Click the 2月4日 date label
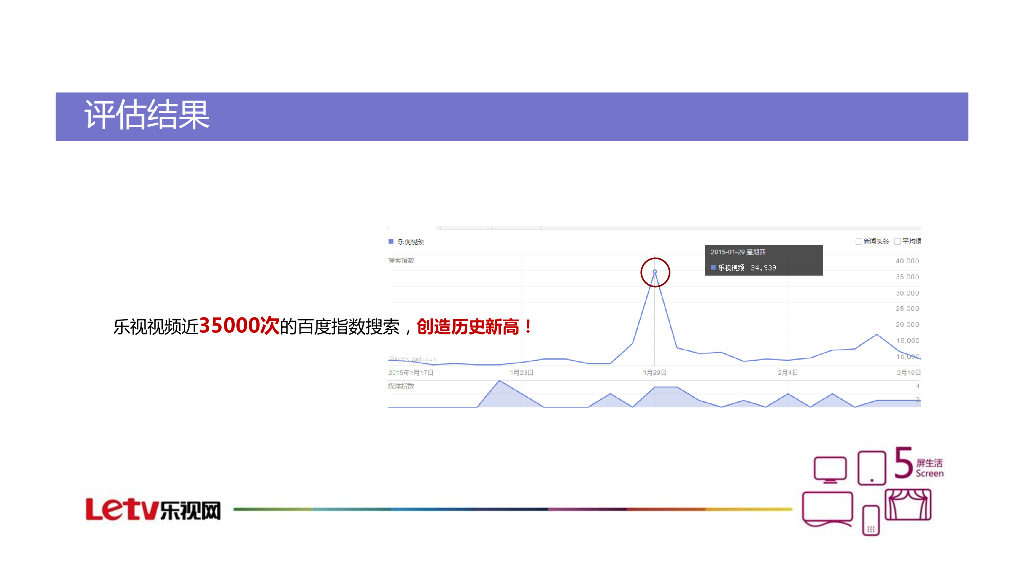The width and height of the screenshot is (1024, 576). [787, 373]
